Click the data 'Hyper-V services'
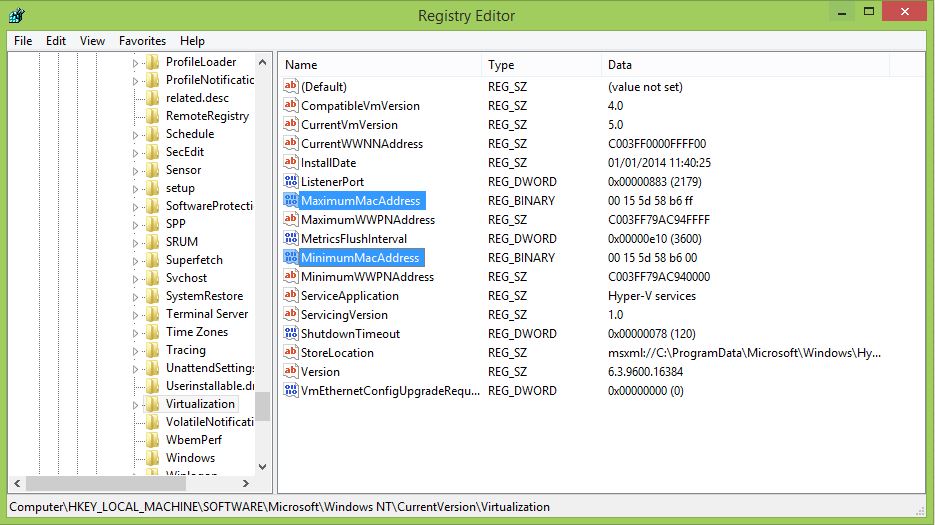Viewport: 935px width, 525px height. [652, 296]
